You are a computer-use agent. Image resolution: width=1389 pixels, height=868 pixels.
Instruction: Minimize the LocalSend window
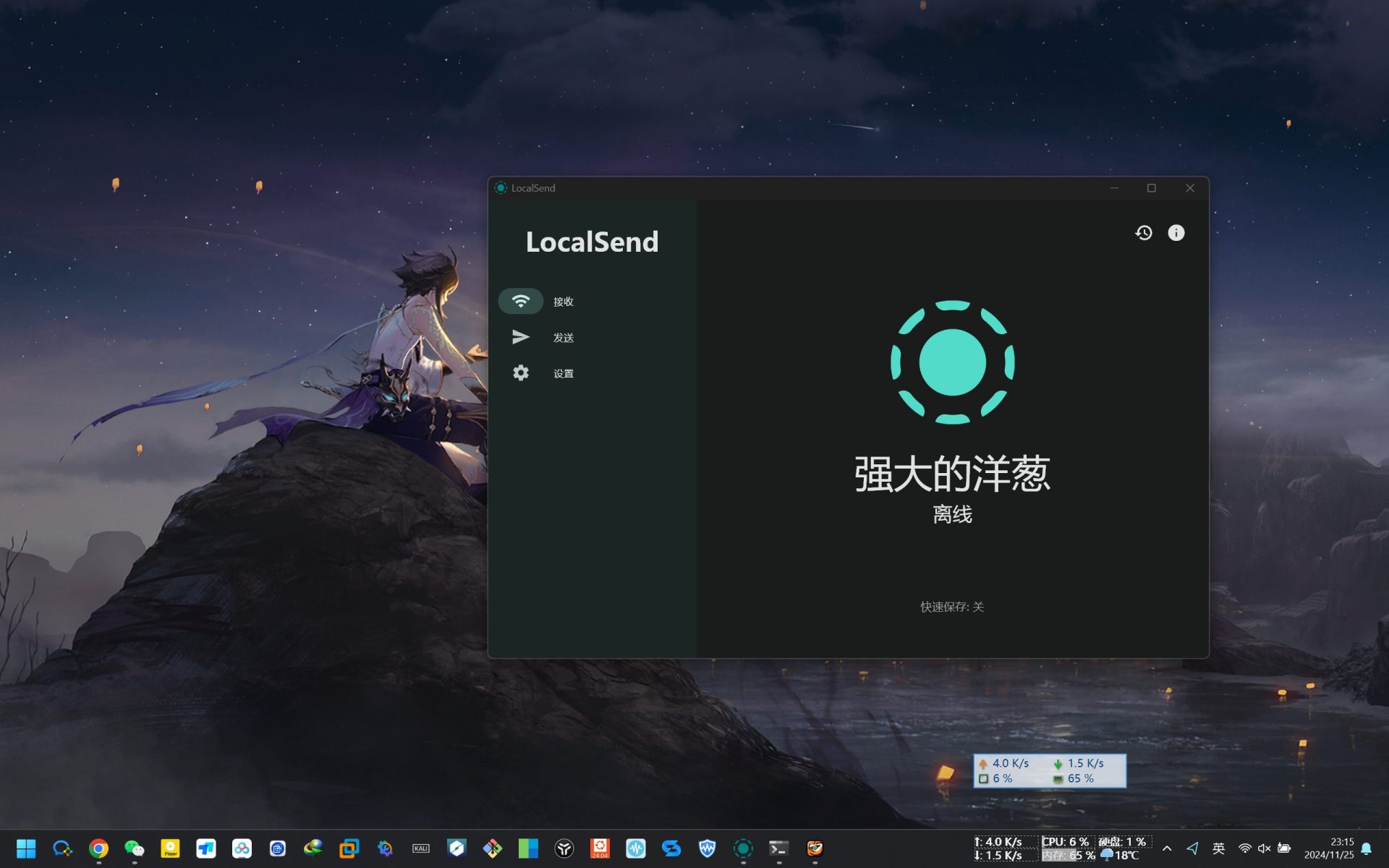point(1114,188)
